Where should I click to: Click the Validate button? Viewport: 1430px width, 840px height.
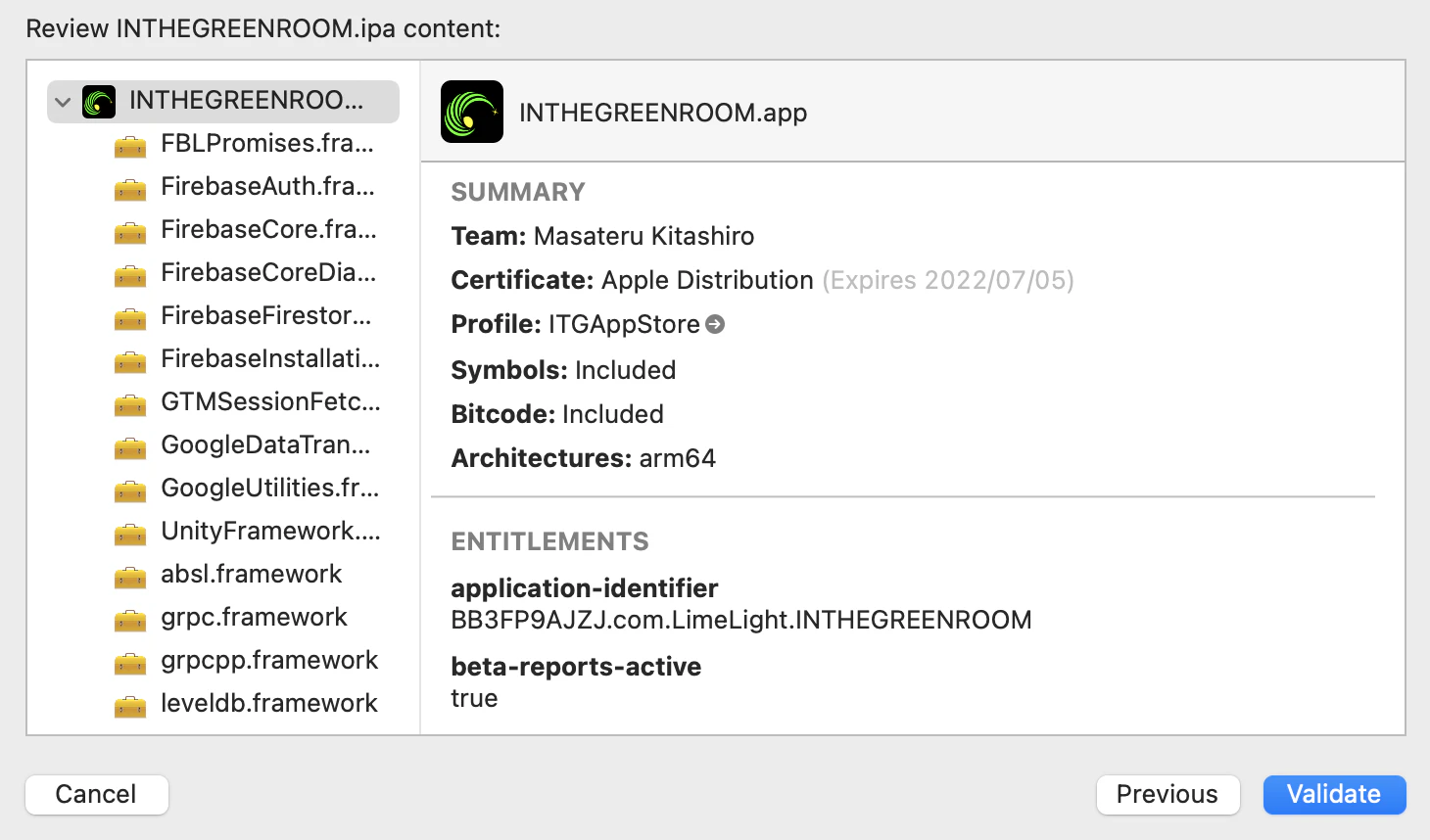1334,794
